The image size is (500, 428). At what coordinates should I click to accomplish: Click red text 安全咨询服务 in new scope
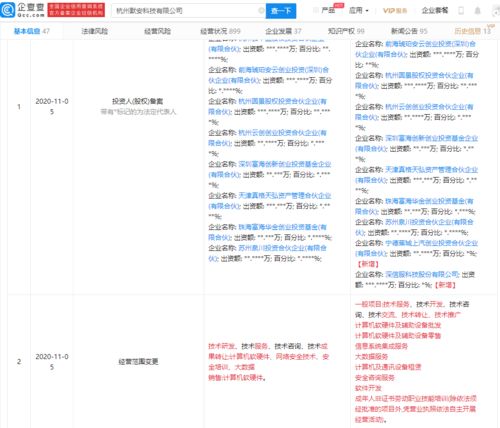click(x=375, y=378)
